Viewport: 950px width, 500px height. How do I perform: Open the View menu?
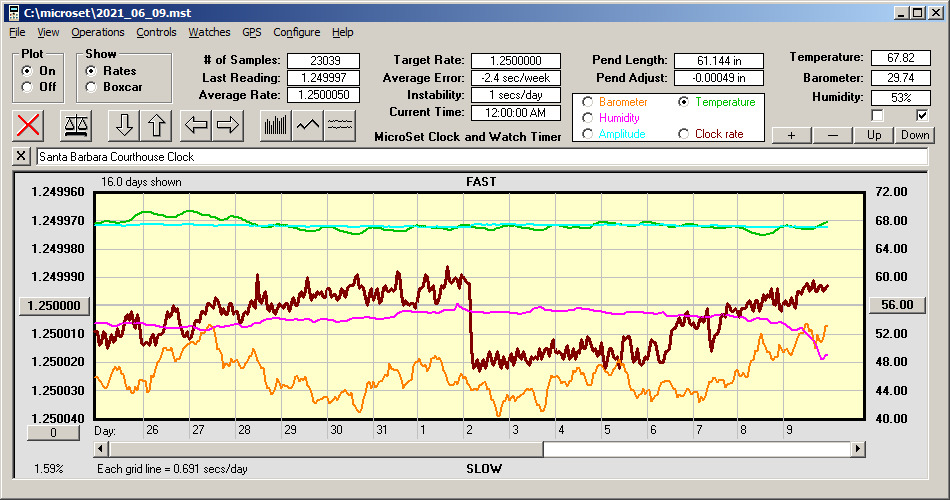(x=48, y=32)
